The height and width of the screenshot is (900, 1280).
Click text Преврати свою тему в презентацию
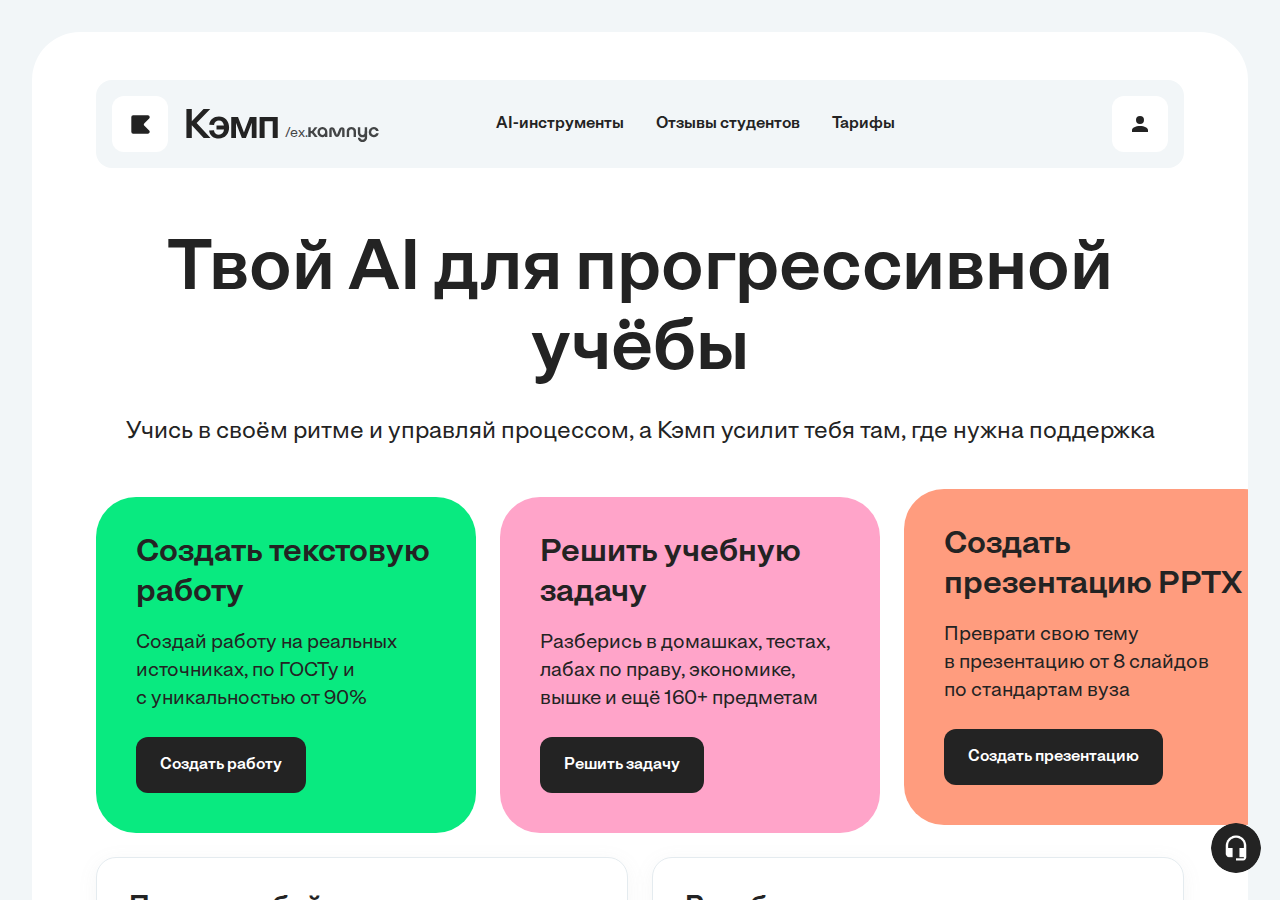[1076, 661]
